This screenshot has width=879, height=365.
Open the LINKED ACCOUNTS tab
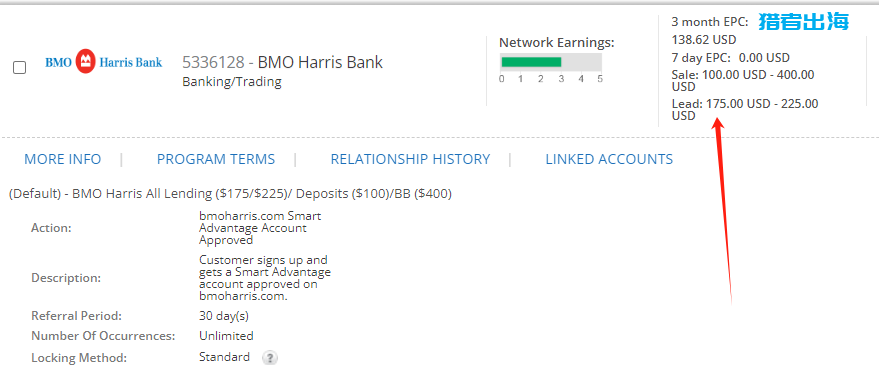(x=609, y=159)
